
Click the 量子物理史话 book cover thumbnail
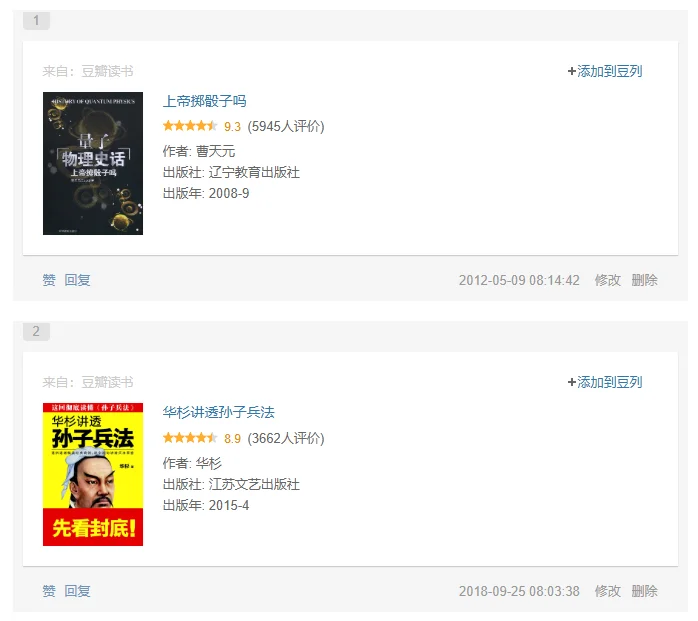pos(93,163)
